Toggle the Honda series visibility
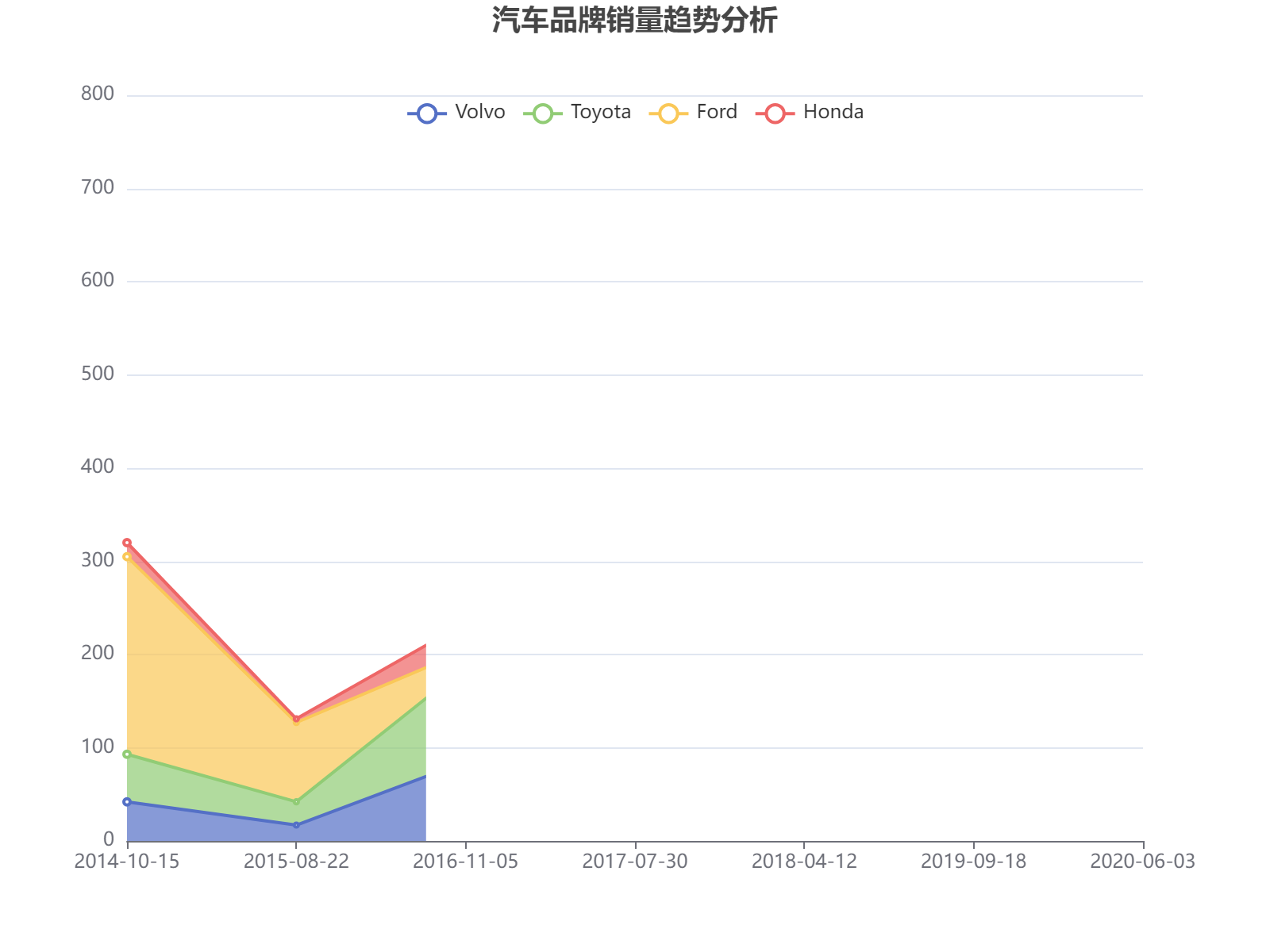 point(833,112)
